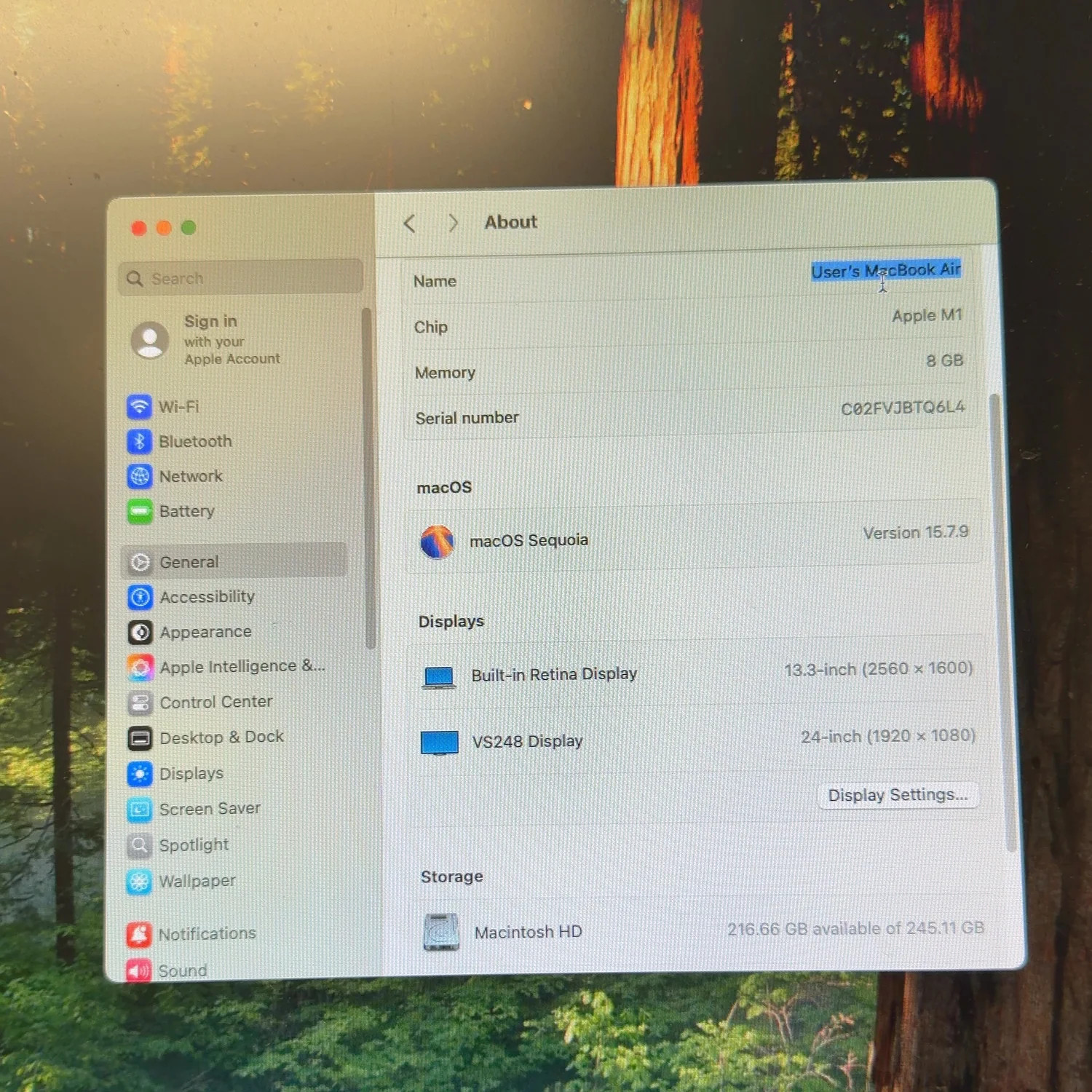Click the red close window button
Image resolution: width=1092 pixels, height=1092 pixels.
pyautogui.click(x=139, y=229)
